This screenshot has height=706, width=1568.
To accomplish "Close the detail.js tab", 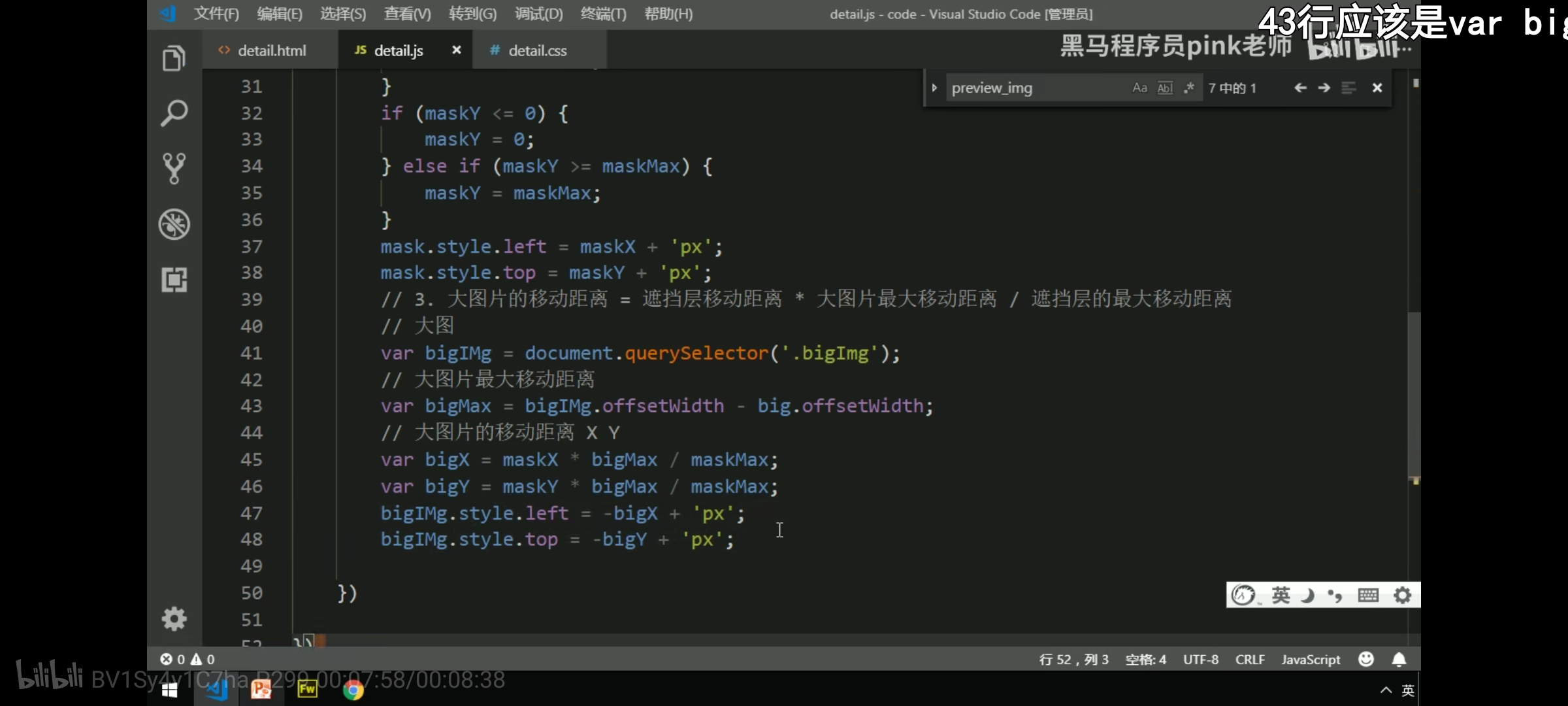I will [x=457, y=50].
